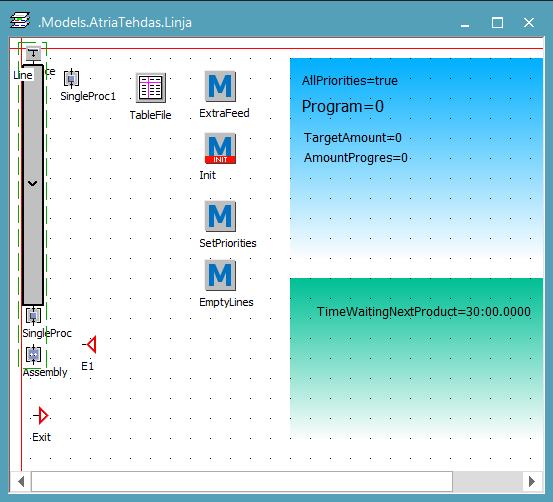Select the EmptyLines method icon
This screenshot has width=553, height=502.
click(x=220, y=275)
